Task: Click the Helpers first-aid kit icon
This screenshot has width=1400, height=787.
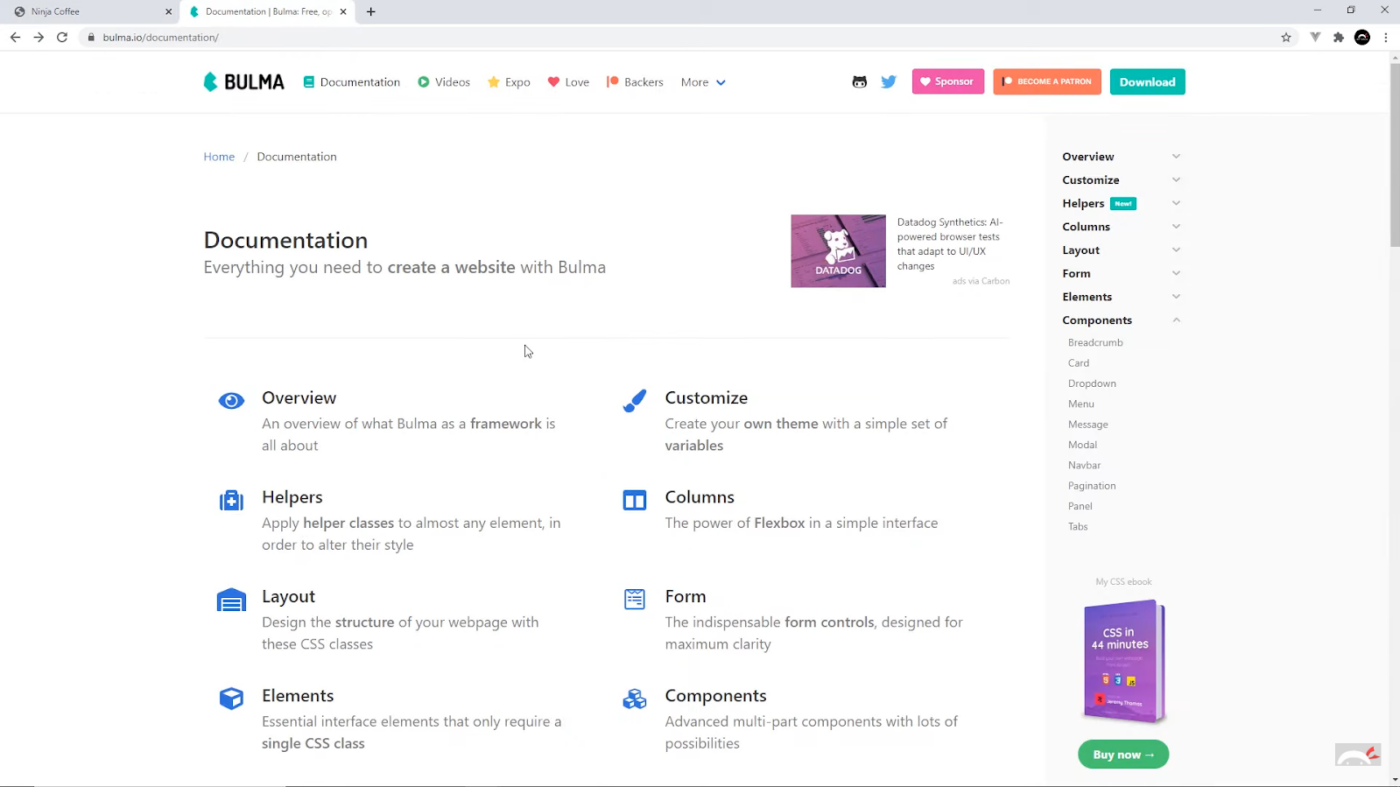Action: 231,499
